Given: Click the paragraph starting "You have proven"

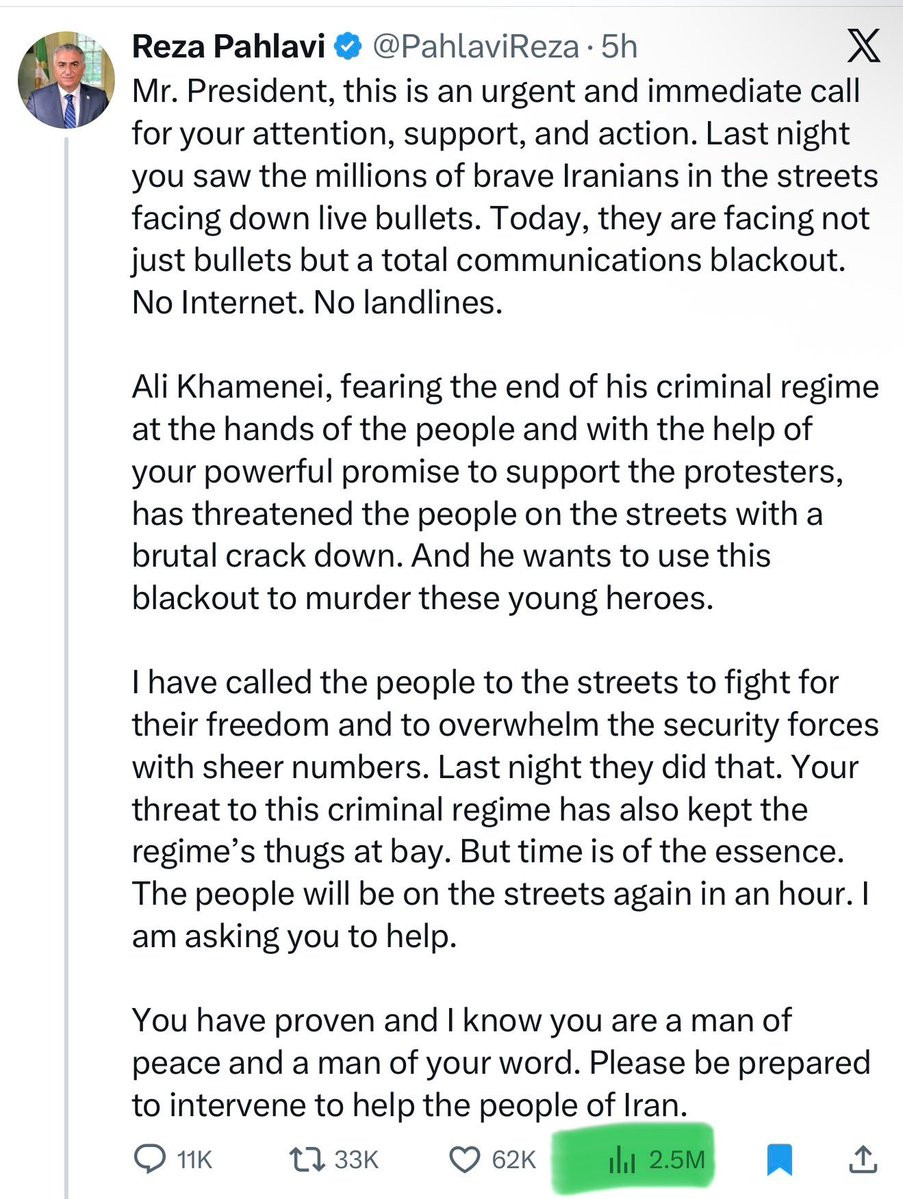Looking at the screenshot, I should [x=501, y=1063].
